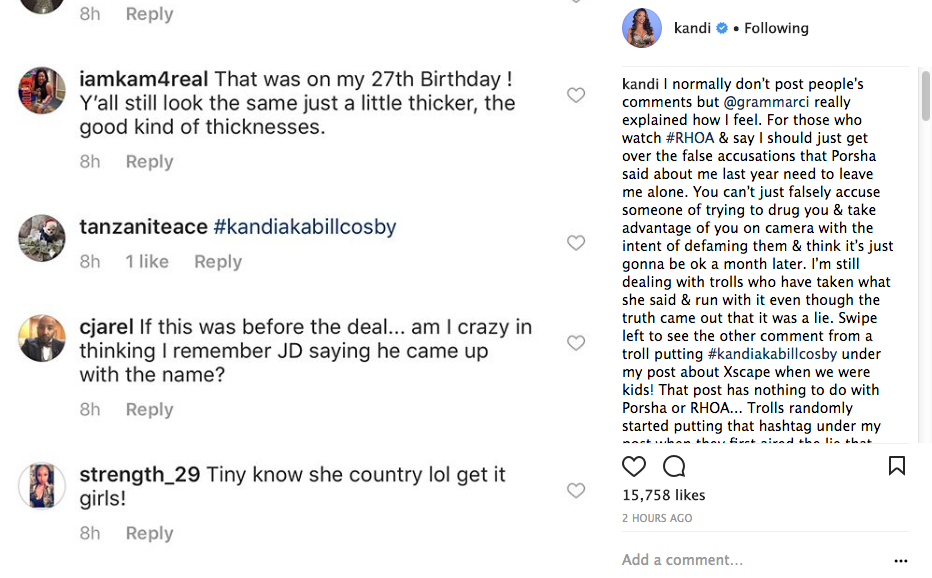Viewport: 932px width, 578px height.
Task: Like iamkam4real's comment
Action: click(576, 95)
